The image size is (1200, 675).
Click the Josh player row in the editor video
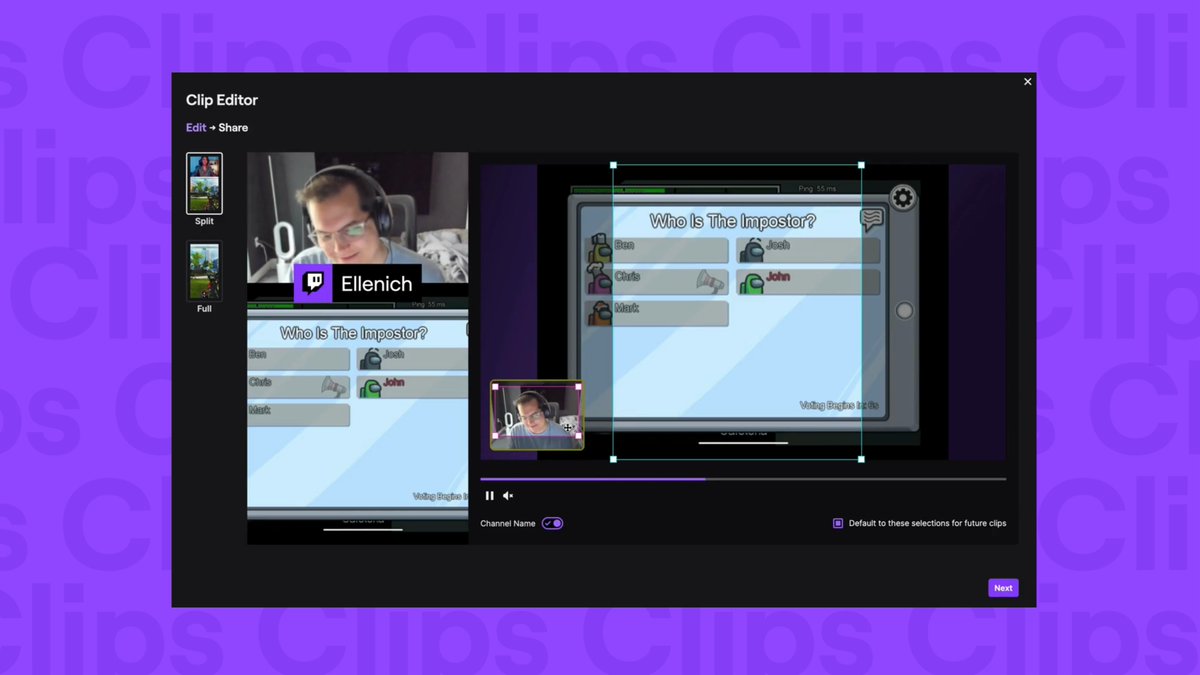[x=809, y=250]
